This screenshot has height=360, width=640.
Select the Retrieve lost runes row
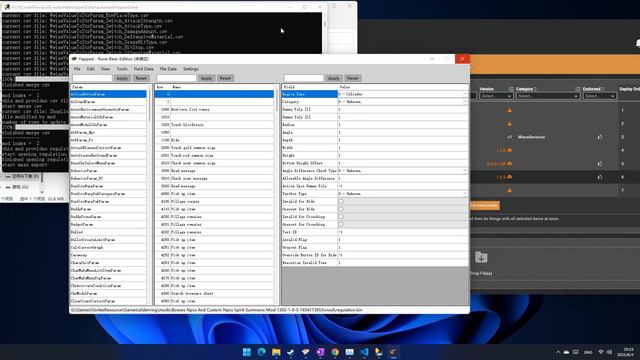214,109
